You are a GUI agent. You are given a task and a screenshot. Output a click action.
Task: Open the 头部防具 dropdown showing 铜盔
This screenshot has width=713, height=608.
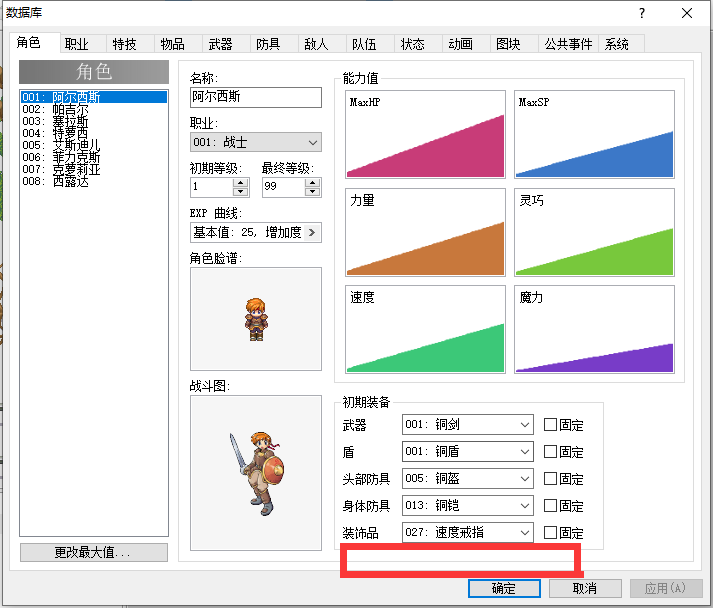(467, 478)
